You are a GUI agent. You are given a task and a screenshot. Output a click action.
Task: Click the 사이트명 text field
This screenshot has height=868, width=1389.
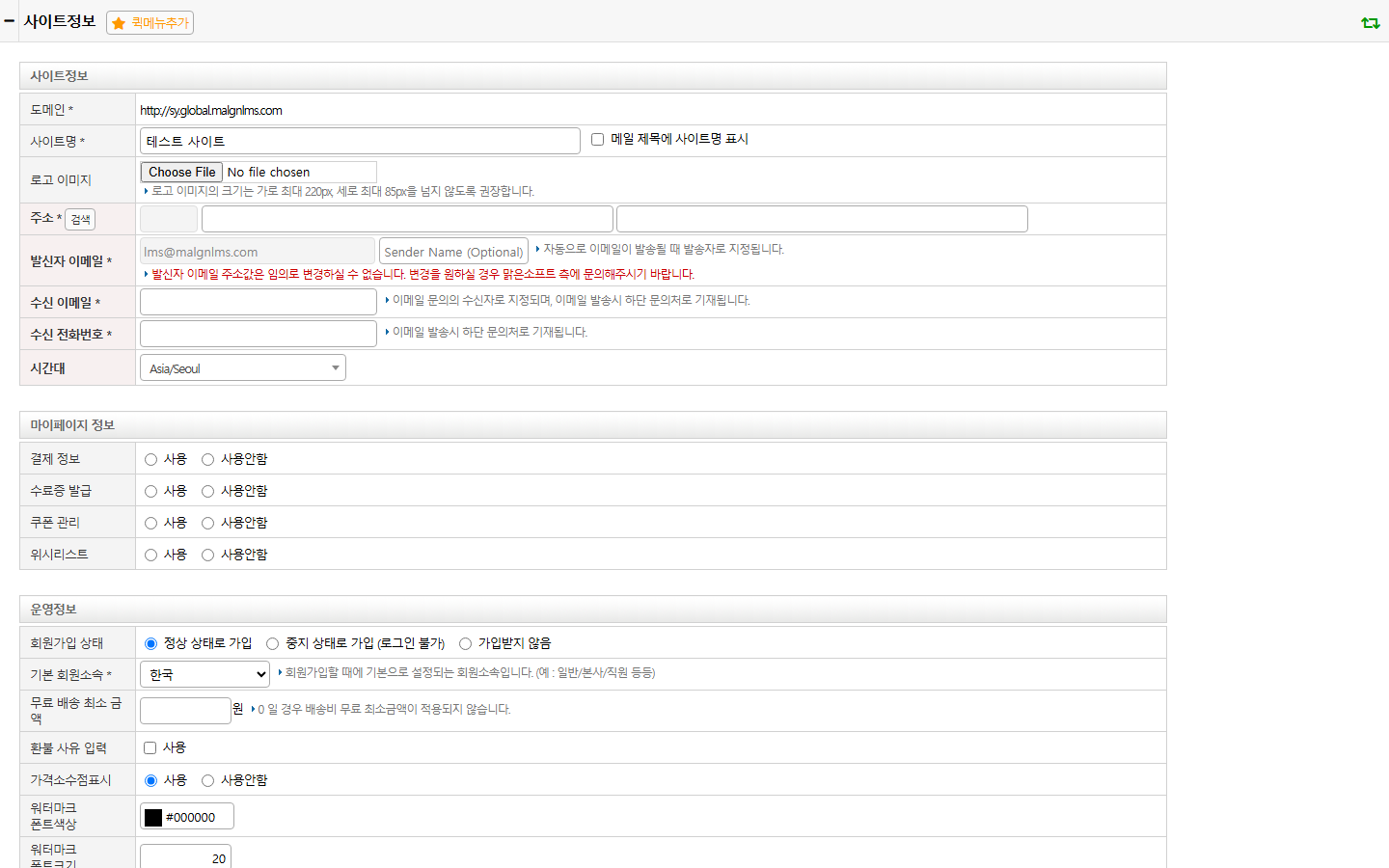point(360,141)
